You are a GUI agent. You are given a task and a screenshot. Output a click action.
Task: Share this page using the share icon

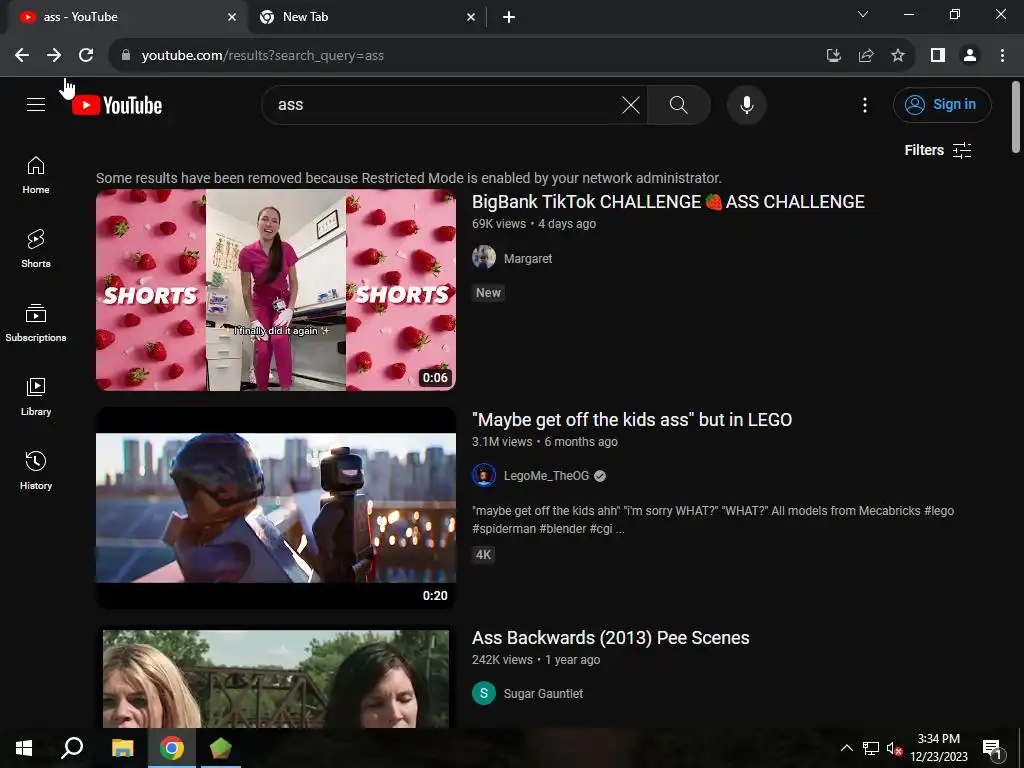(866, 56)
